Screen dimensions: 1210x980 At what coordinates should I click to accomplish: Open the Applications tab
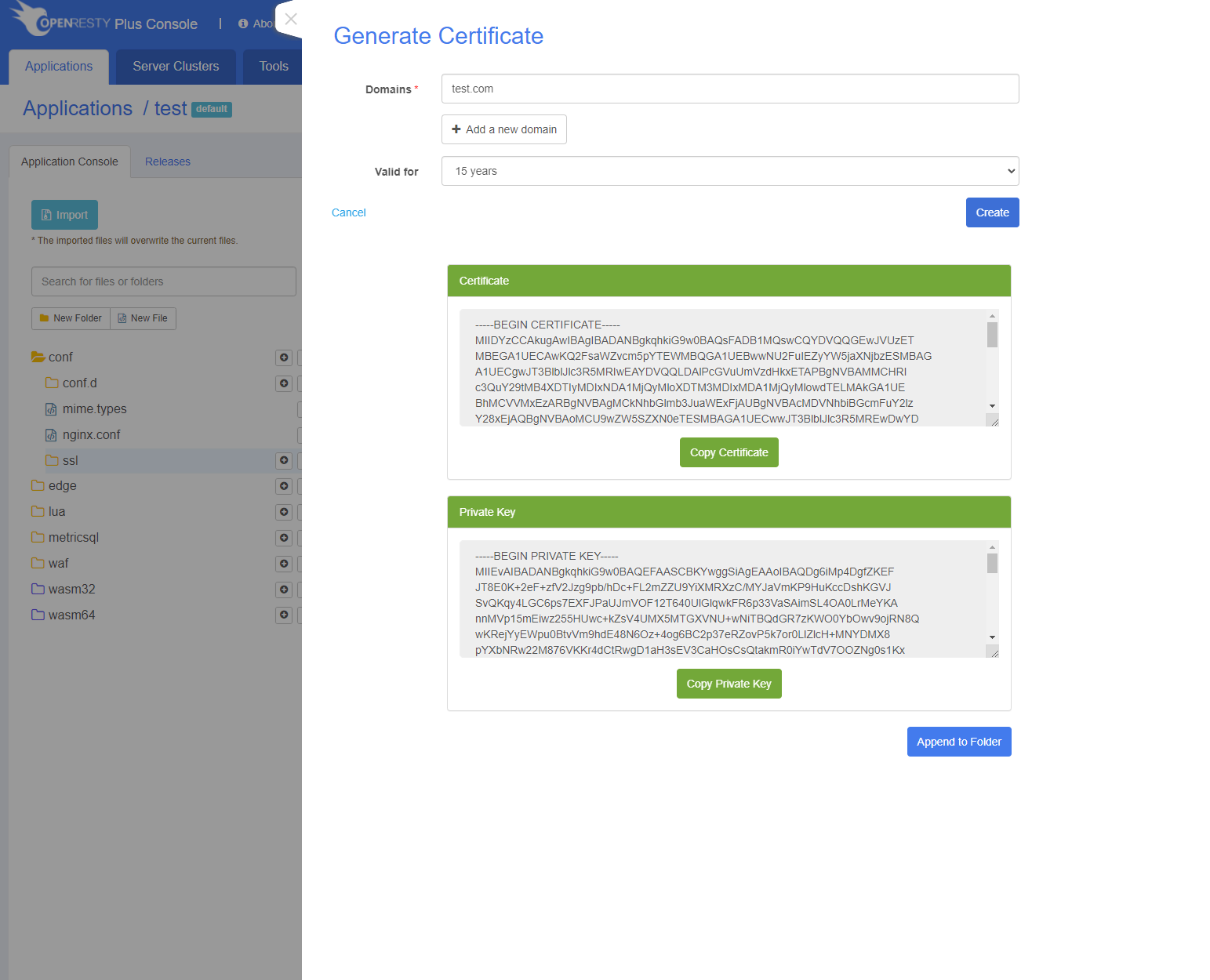coord(59,67)
